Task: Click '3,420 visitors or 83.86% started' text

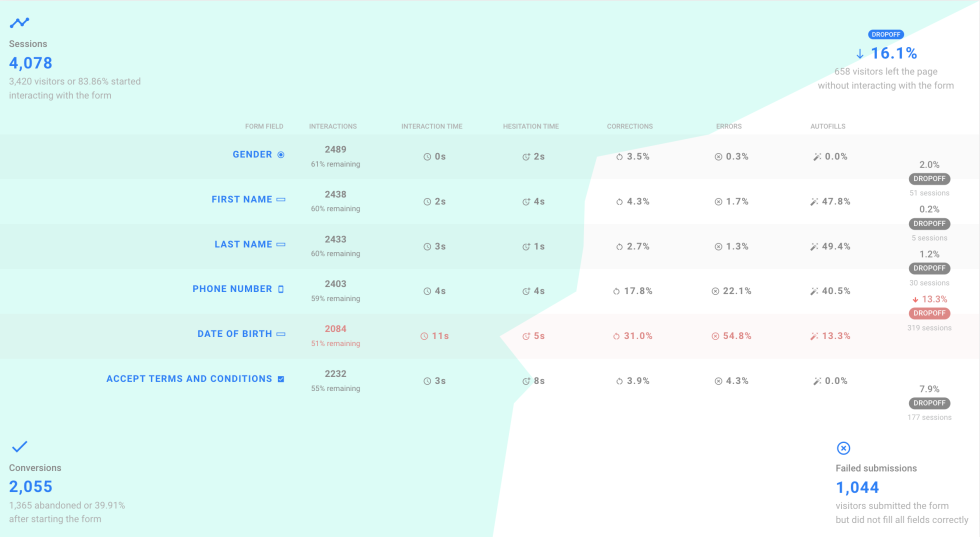Action: (x=74, y=81)
